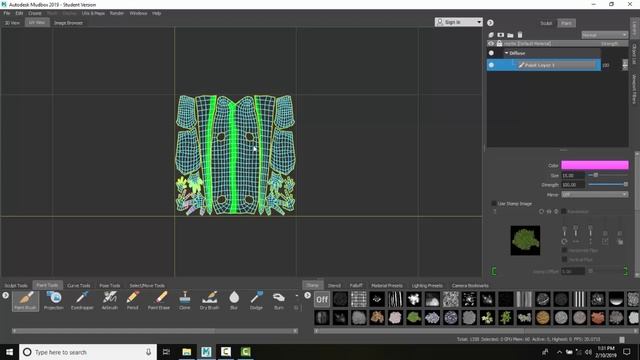Viewport: 640px width, 360px height.
Task: Click the Off stamp tile
Action: (322, 300)
